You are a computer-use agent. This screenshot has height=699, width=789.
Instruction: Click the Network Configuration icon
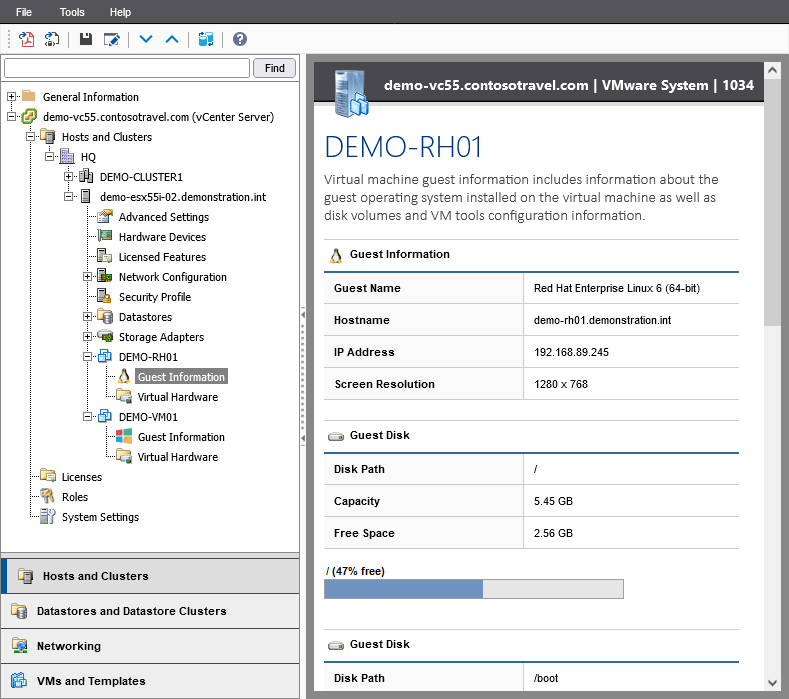pyautogui.click(x=105, y=276)
